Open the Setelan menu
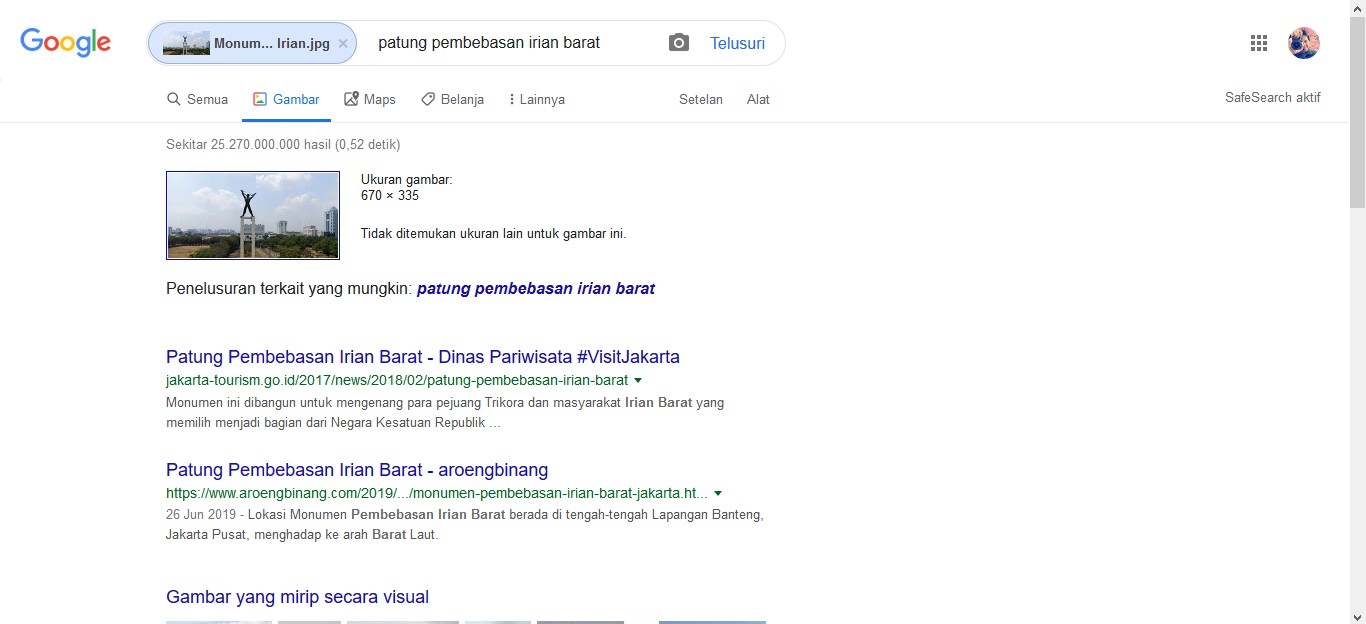 tap(700, 99)
